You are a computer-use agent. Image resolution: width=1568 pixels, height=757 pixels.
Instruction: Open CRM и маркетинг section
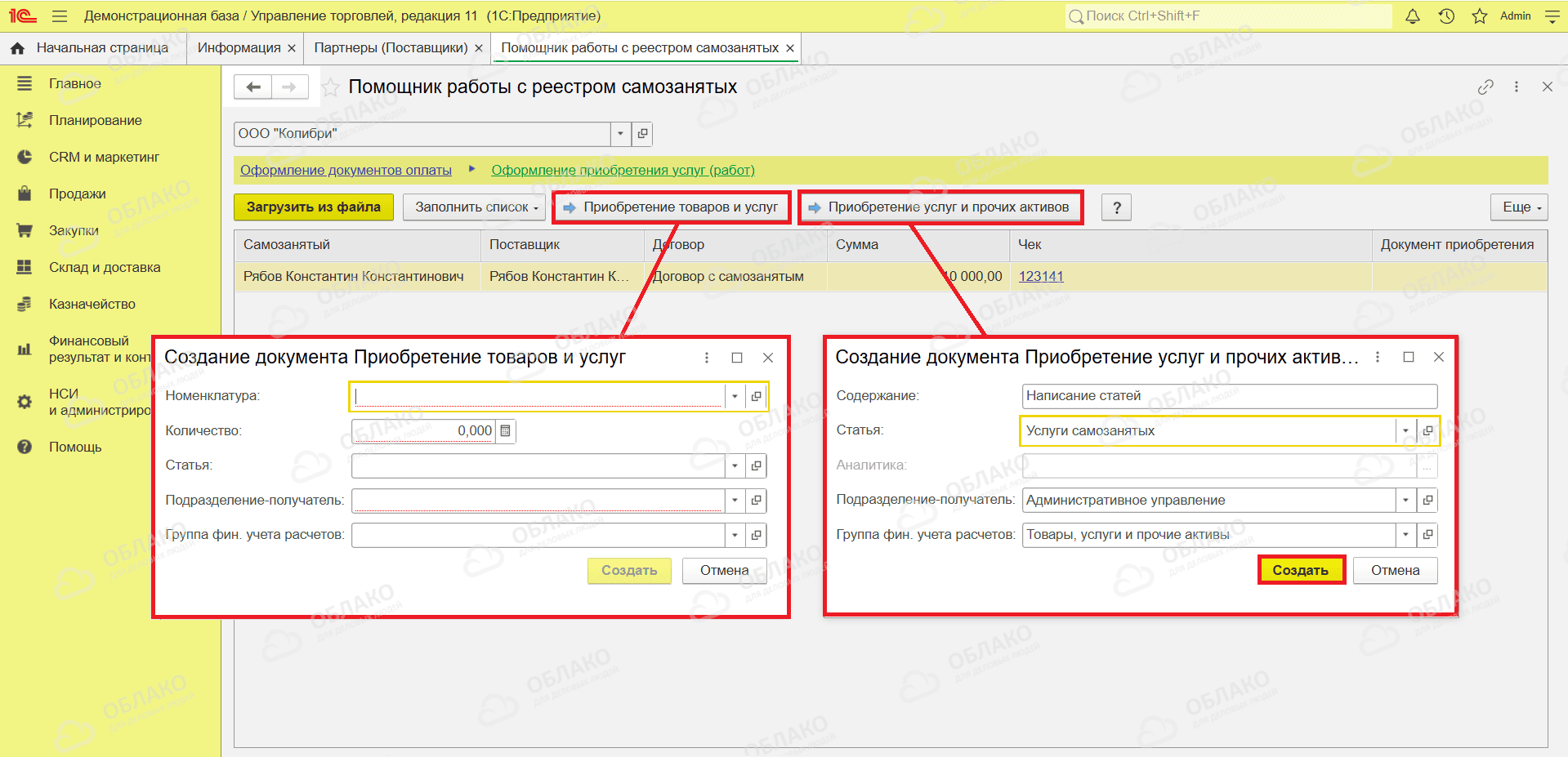coord(104,157)
